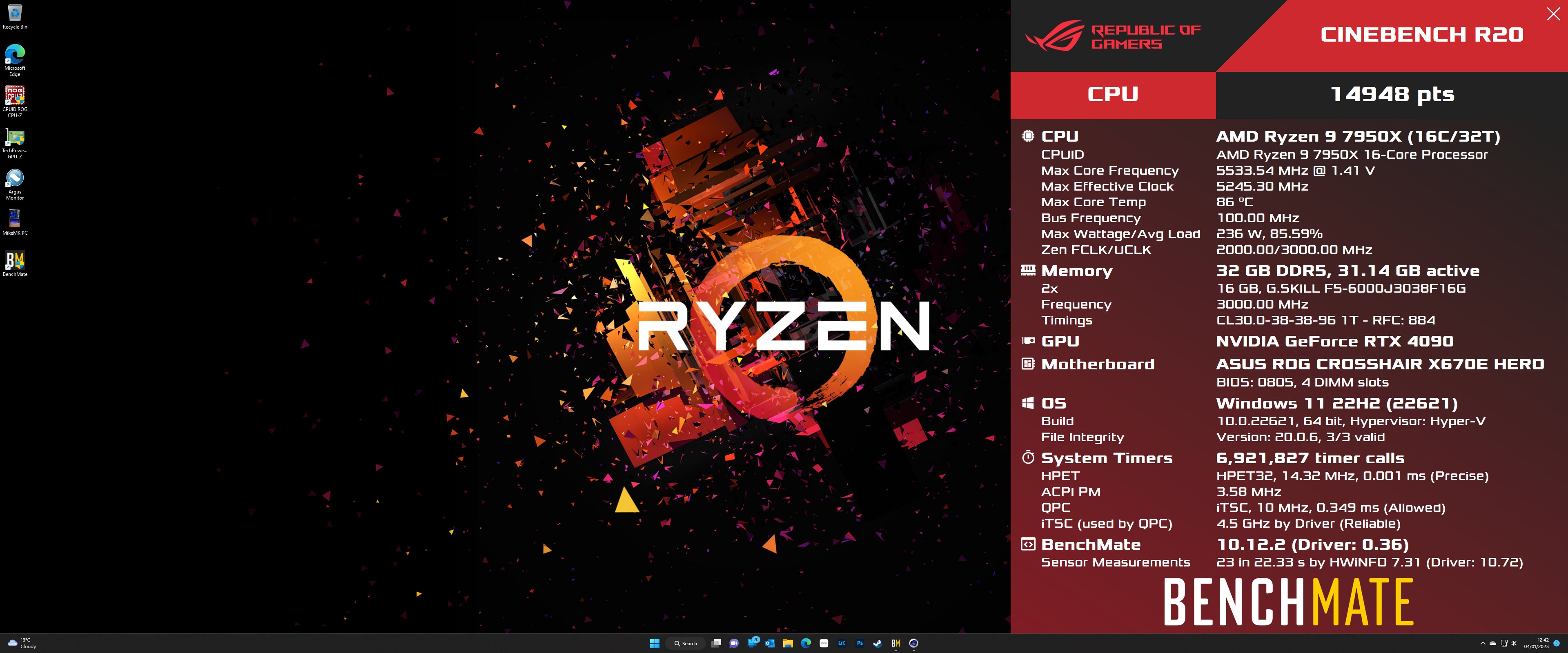This screenshot has height=653, width=1568.
Task: Click the BenchMate section code icon
Action: (1028, 544)
